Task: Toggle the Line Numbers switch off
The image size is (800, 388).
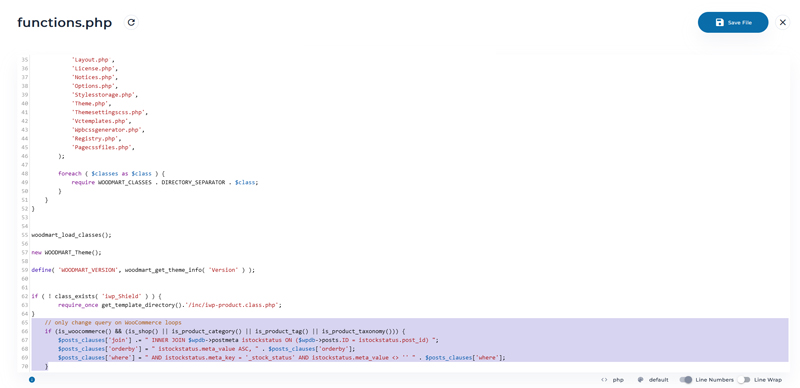Action: coord(686,380)
